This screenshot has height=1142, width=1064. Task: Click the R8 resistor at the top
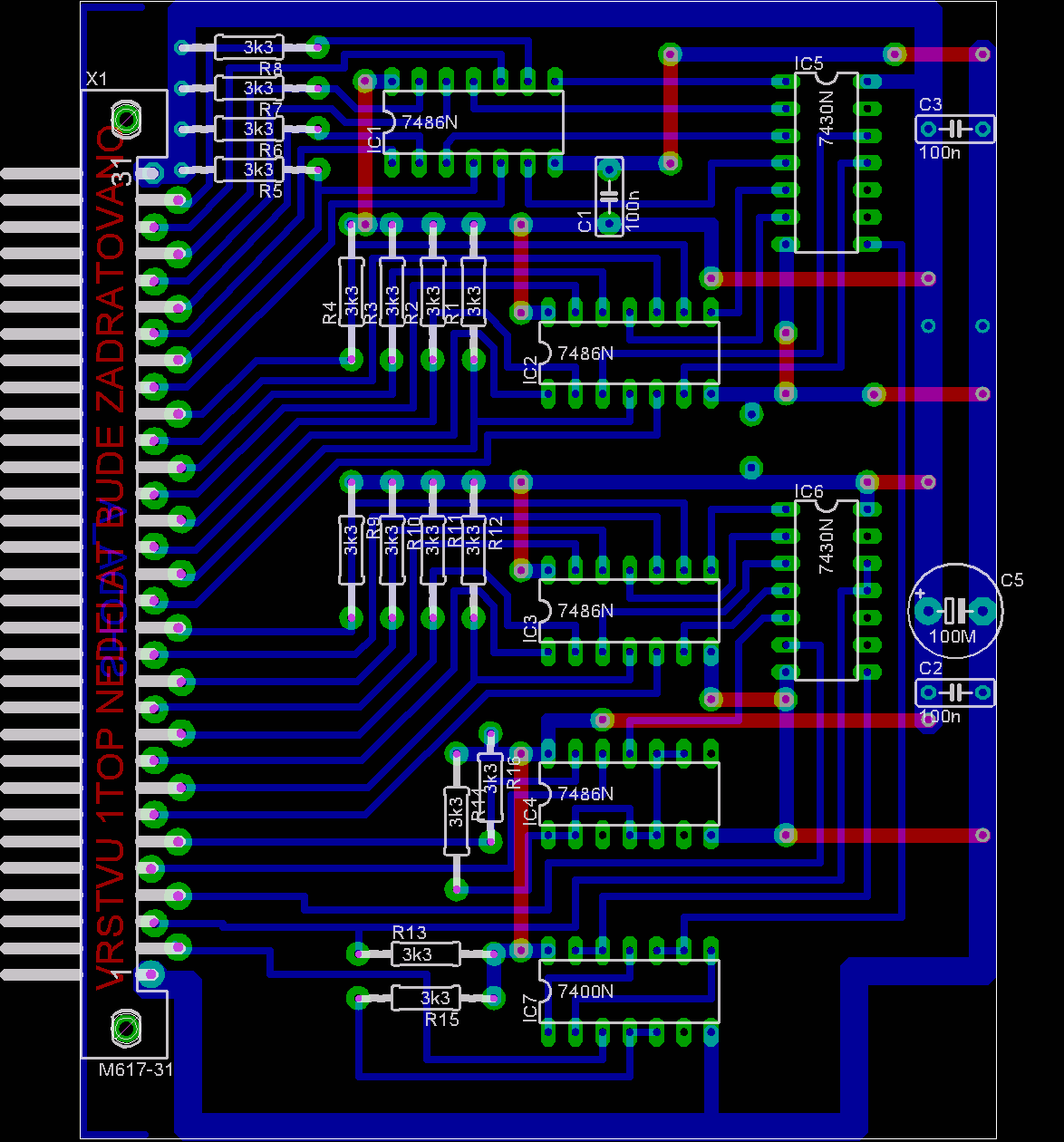click(249, 47)
